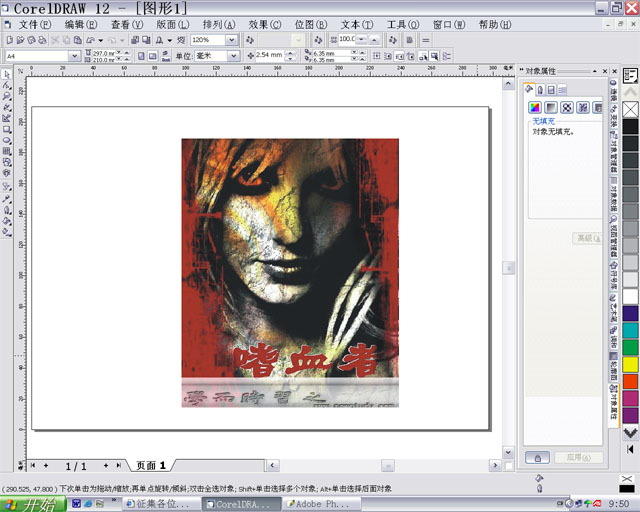Open the 工具(O) menu
Viewport: 640px width, 512px height.
[x=402, y=24]
